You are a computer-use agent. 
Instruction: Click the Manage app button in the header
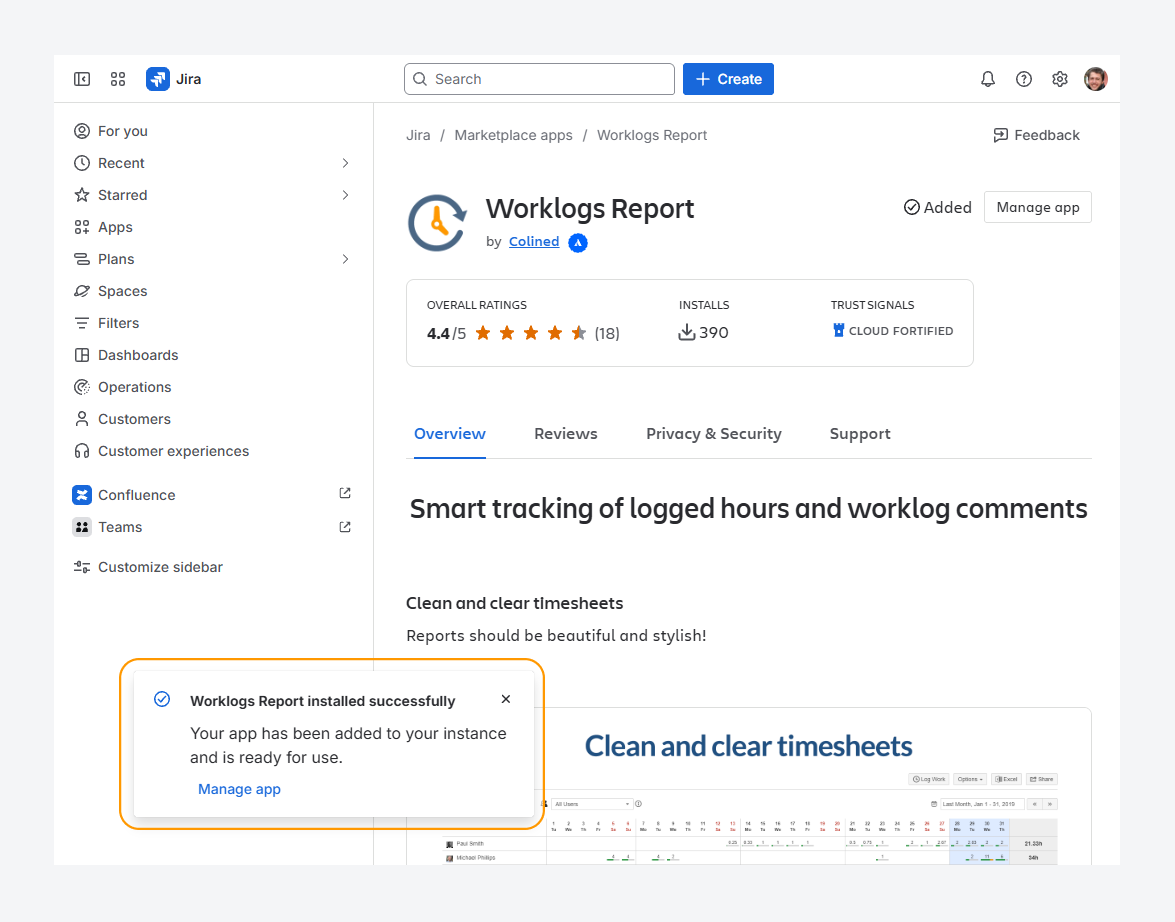coord(1038,208)
